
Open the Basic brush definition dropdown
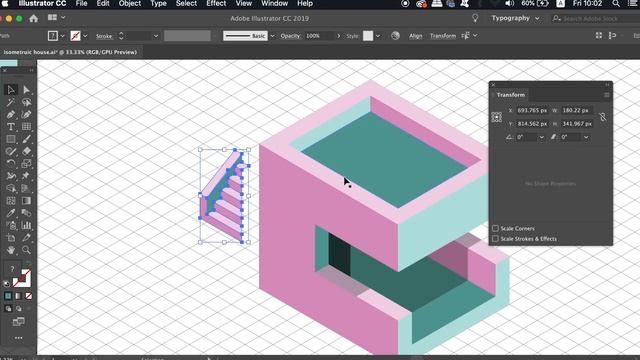pos(272,36)
